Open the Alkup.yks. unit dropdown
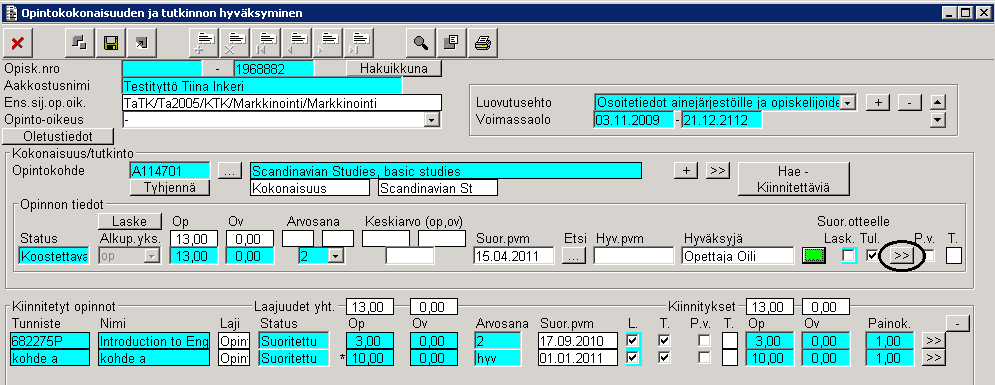This screenshot has height=385, width=995. (151, 256)
